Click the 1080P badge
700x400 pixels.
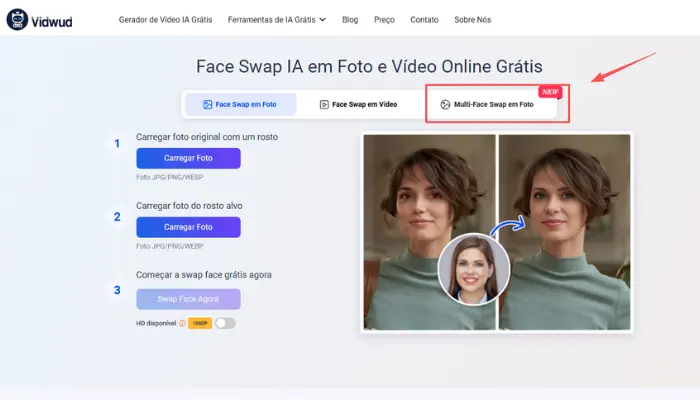pos(200,323)
